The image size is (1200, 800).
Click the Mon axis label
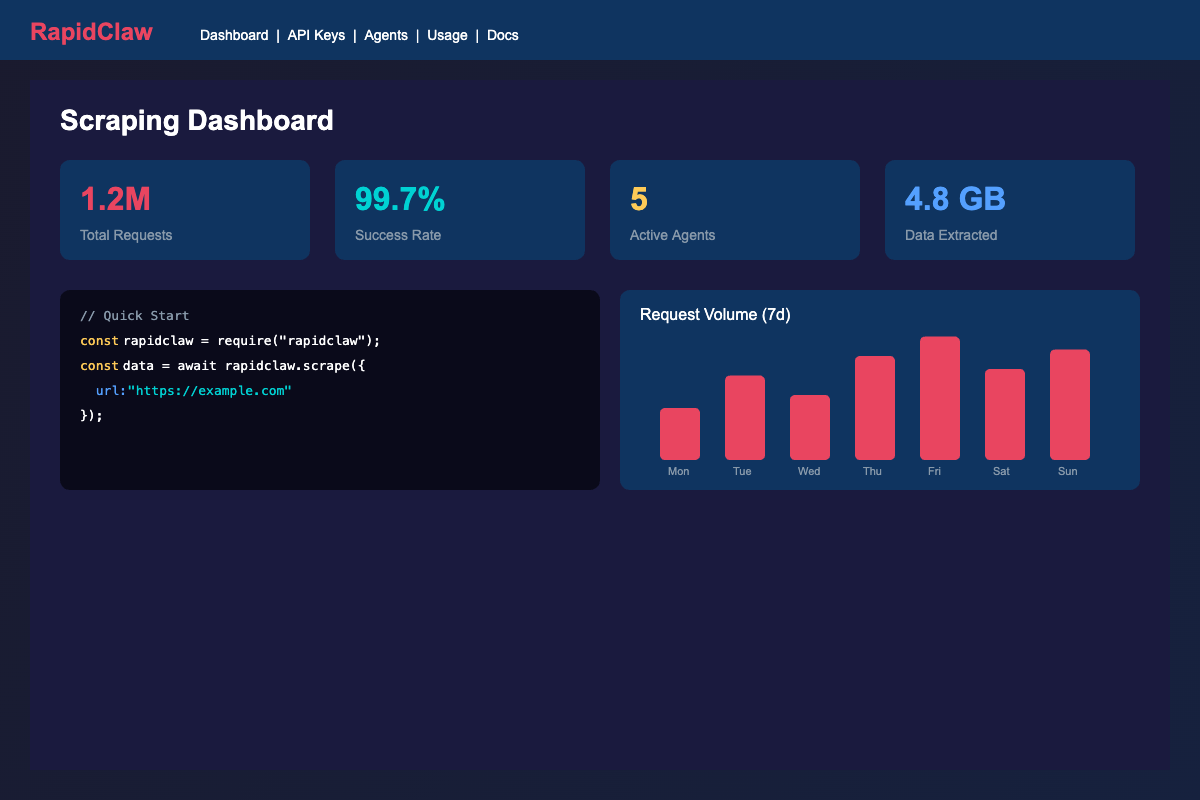click(679, 471)
